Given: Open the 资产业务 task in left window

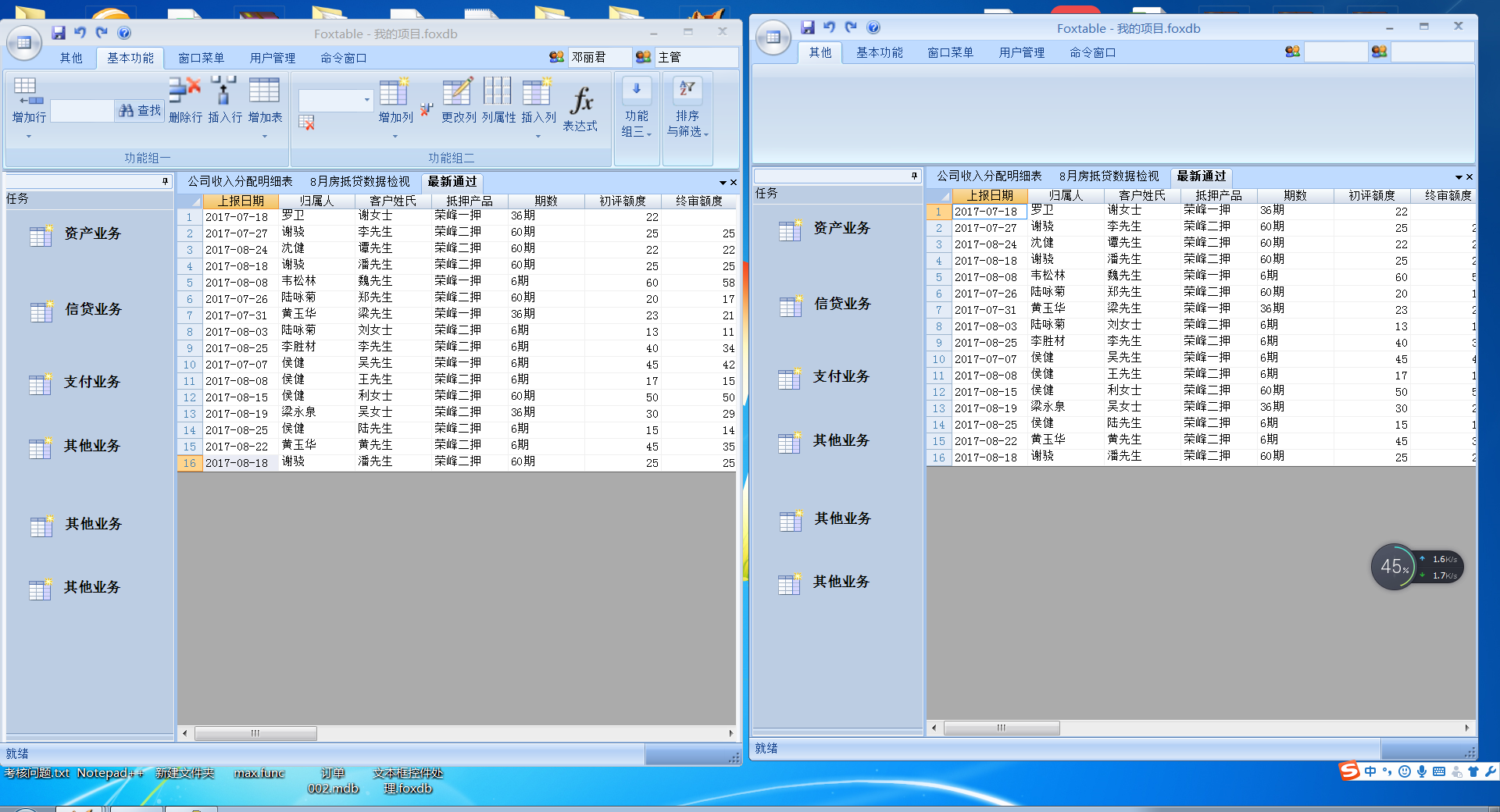Looking at the screenshot, I should (76, 234).
